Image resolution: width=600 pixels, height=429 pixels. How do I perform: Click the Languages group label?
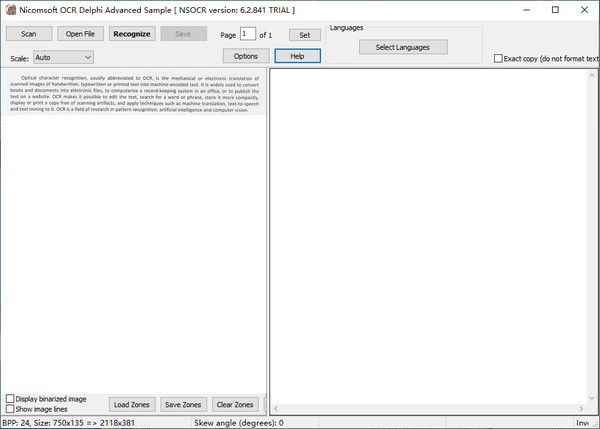tap(346, 28)
